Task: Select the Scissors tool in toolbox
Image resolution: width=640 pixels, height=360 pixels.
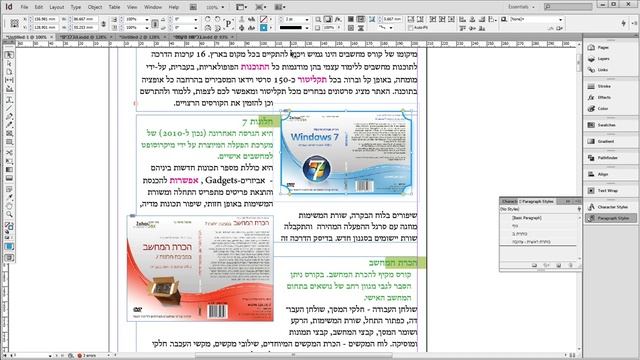Action: [x=9, y=152]
